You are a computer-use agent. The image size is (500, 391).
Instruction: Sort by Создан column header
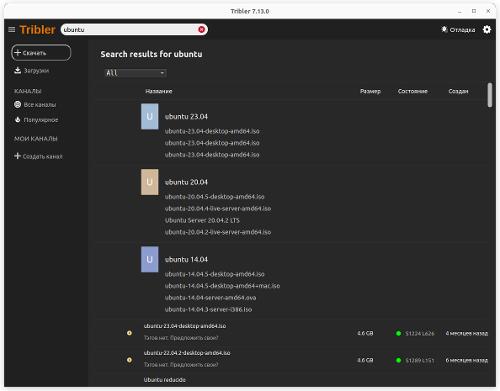click(458, 91)
